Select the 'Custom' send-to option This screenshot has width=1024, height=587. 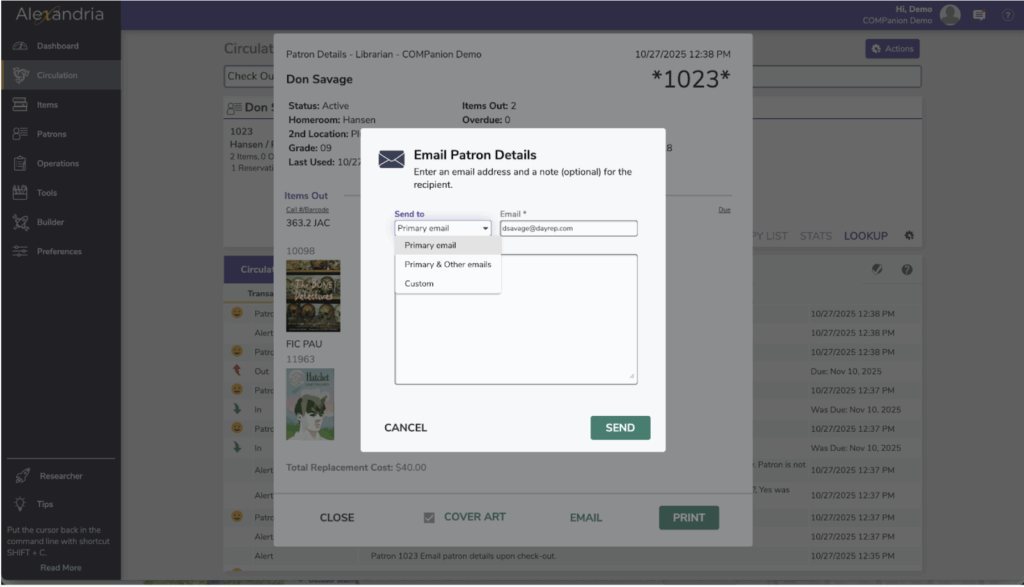[x=419, y=284]
